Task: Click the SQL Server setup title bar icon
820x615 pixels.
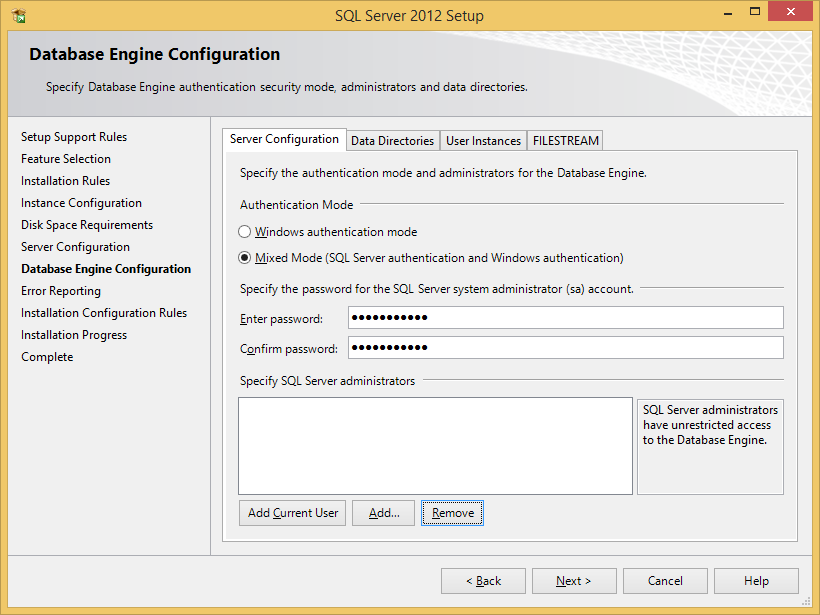Action: 19,16
